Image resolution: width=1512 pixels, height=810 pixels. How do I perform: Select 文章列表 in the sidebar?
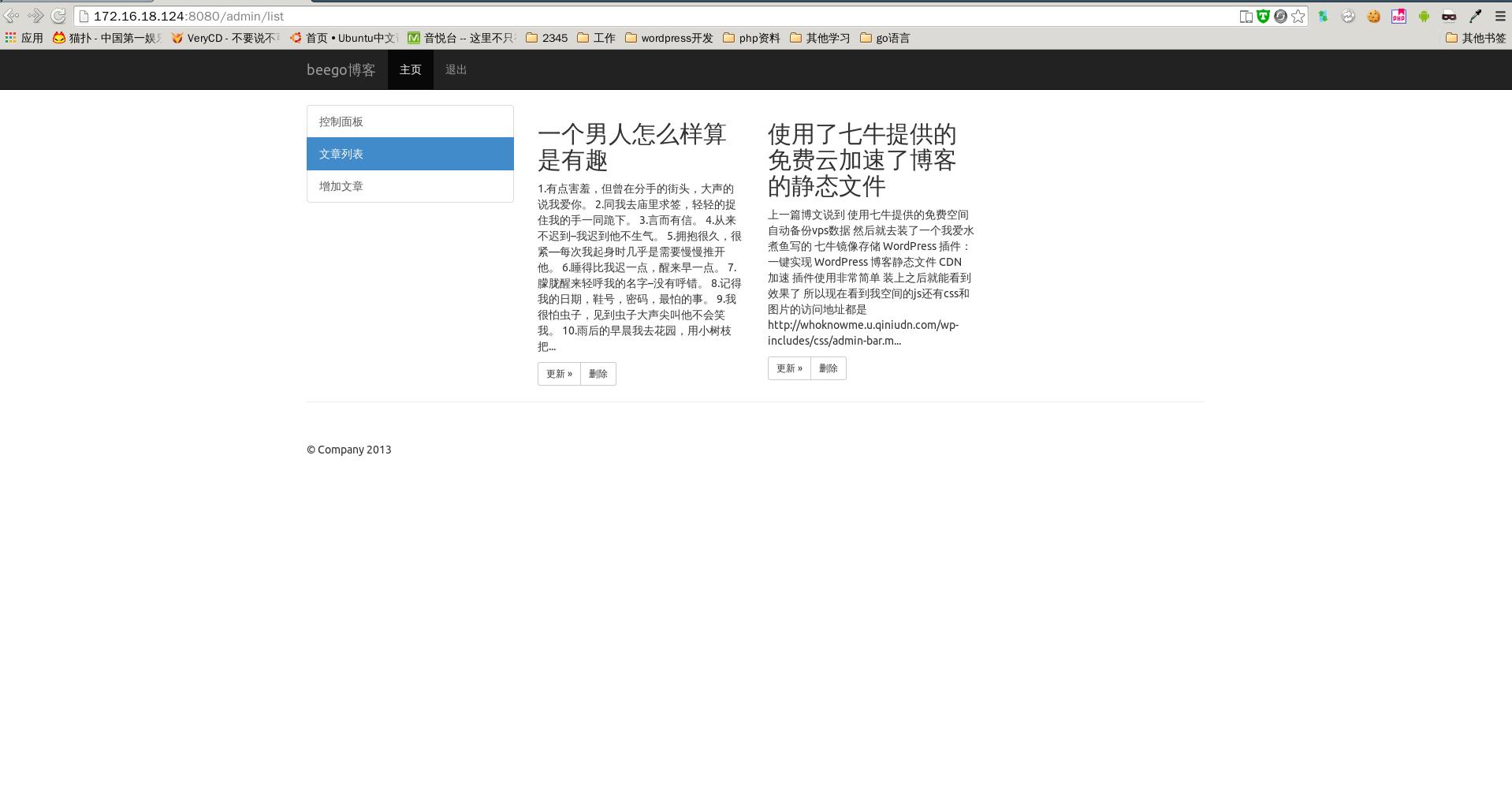[410, 154]
